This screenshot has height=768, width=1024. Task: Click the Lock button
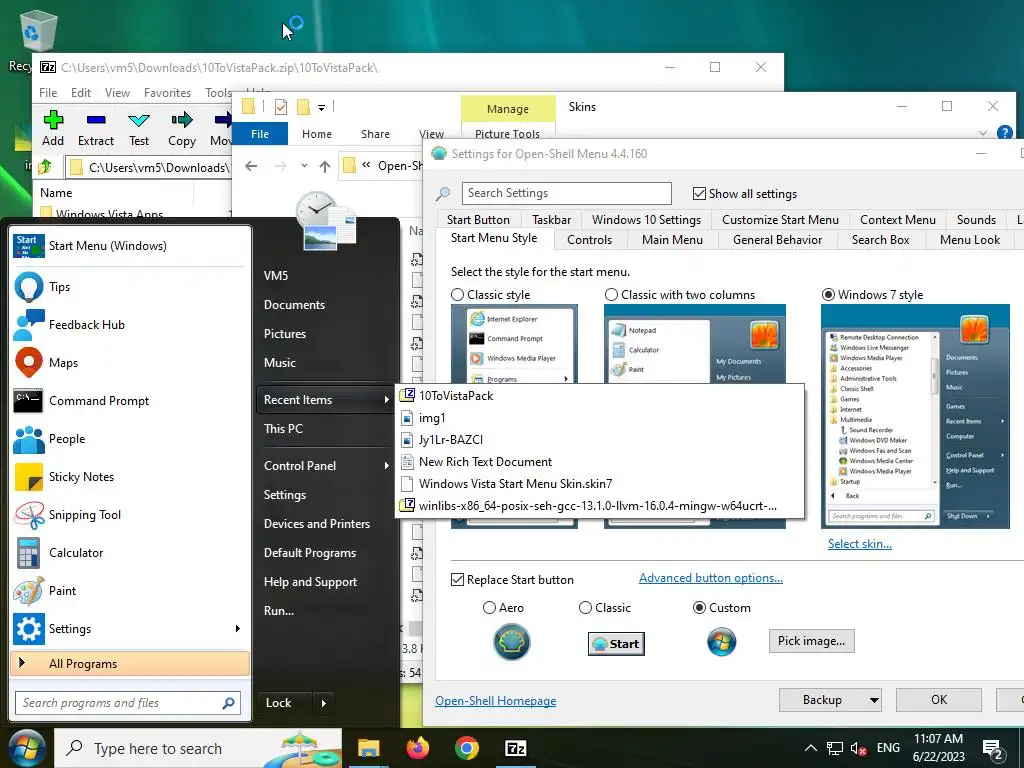point(285,703)
